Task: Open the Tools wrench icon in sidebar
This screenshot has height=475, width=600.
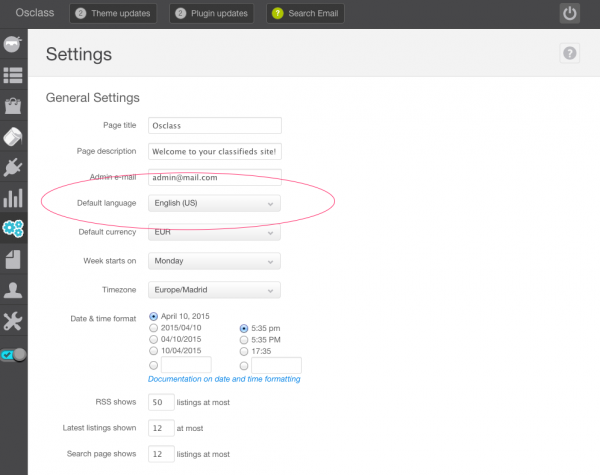Action: [13, 321]
